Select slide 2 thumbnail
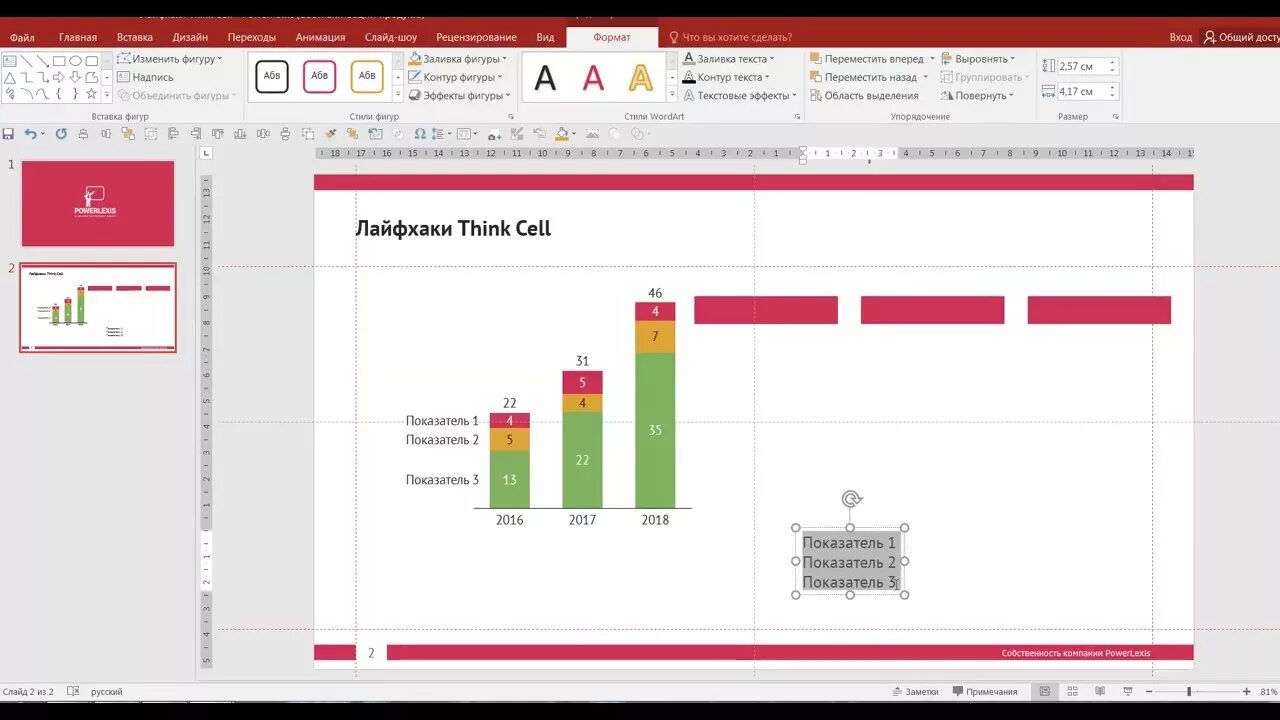Screen dimensions: 1280x720 click(98, 308)
